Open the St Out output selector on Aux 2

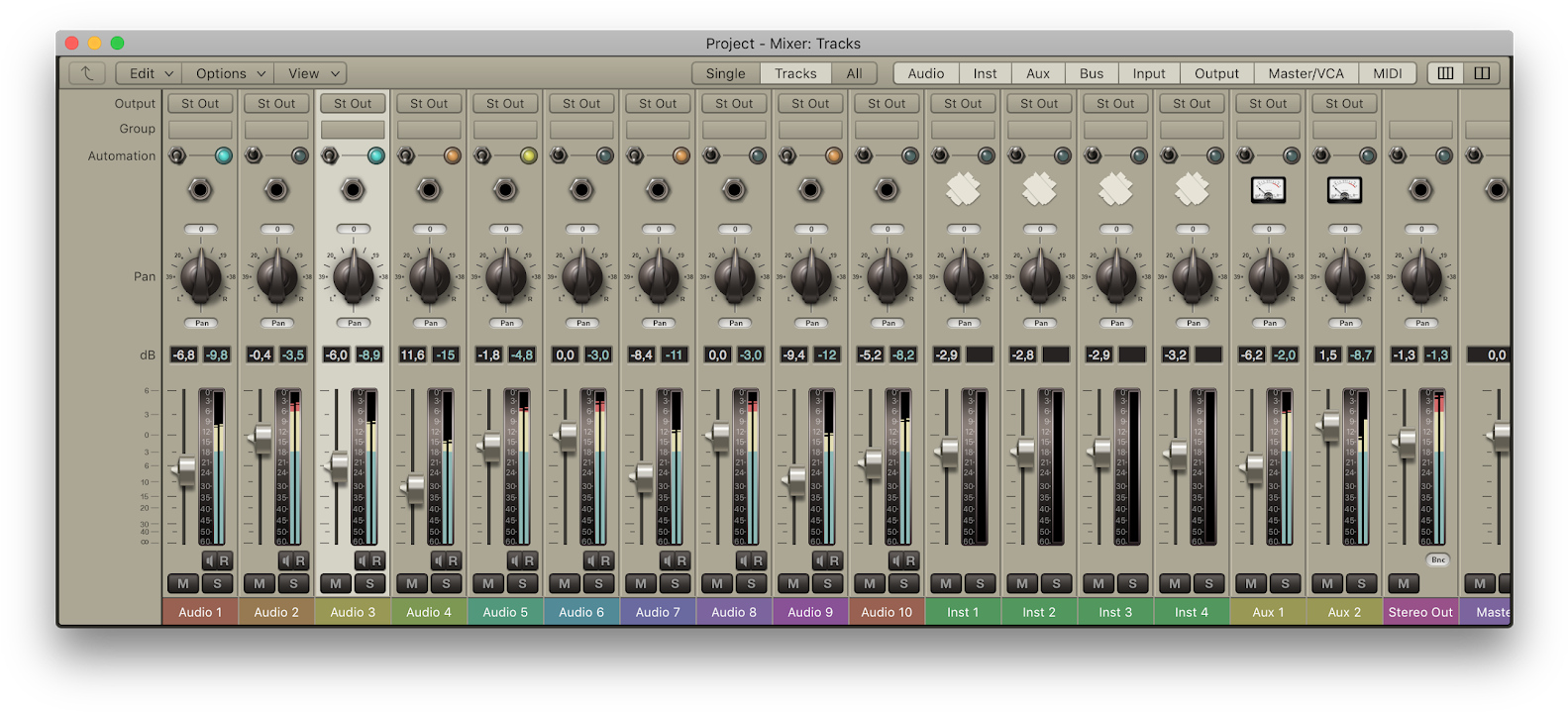1344,103
